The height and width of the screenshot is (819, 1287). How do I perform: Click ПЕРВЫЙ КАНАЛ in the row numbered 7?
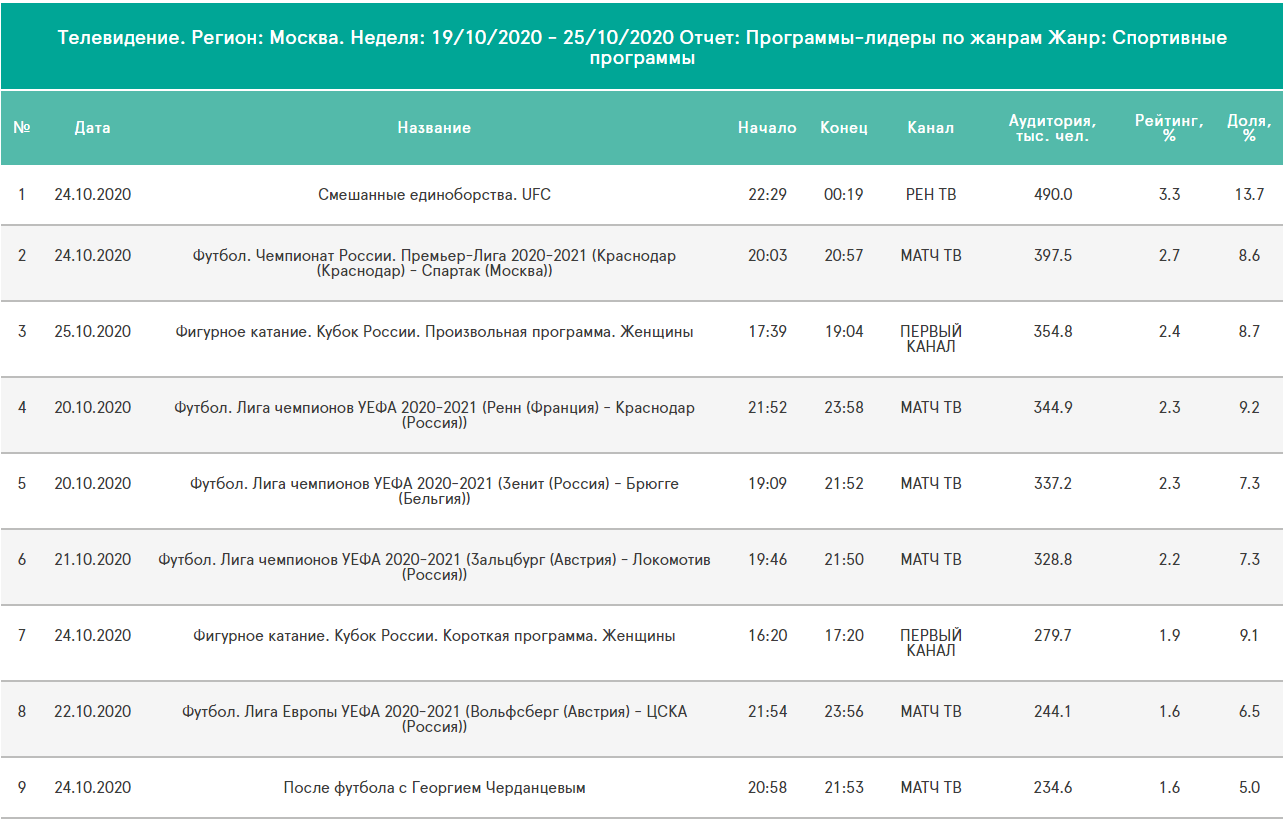click(x=931, y=643)
